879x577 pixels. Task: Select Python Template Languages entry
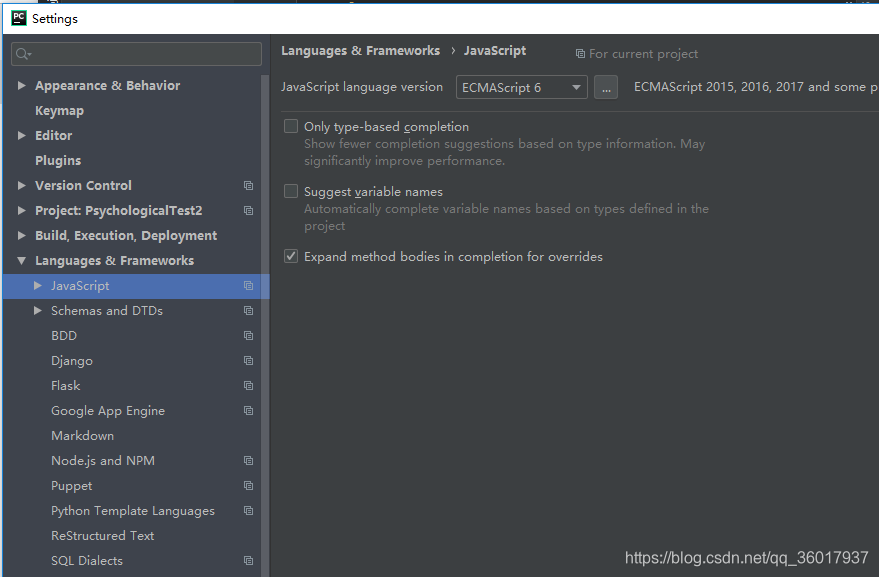pyautogui.click(x=133, y=511)
